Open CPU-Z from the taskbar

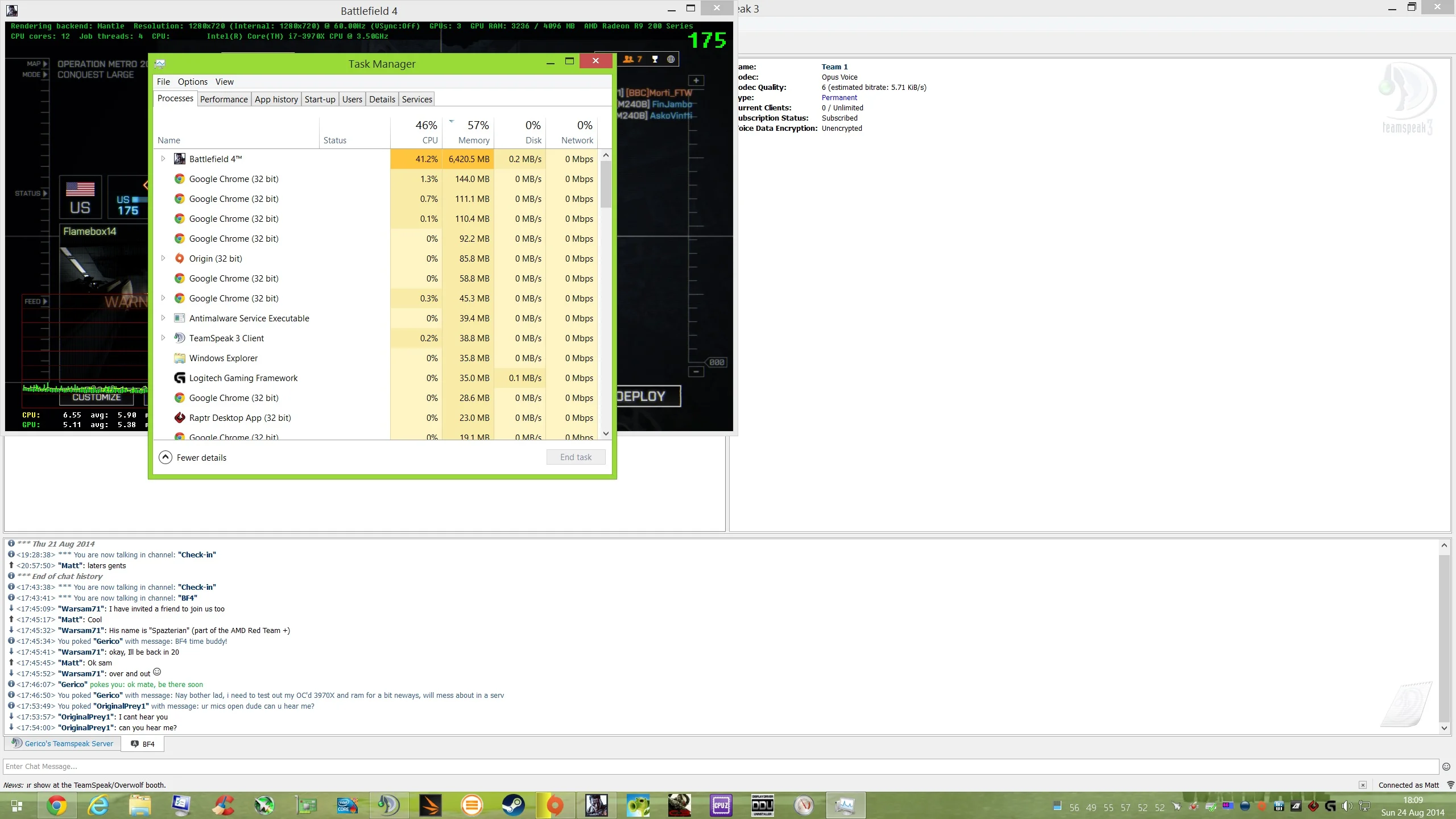pyautogui.click(x=721, y=805)
